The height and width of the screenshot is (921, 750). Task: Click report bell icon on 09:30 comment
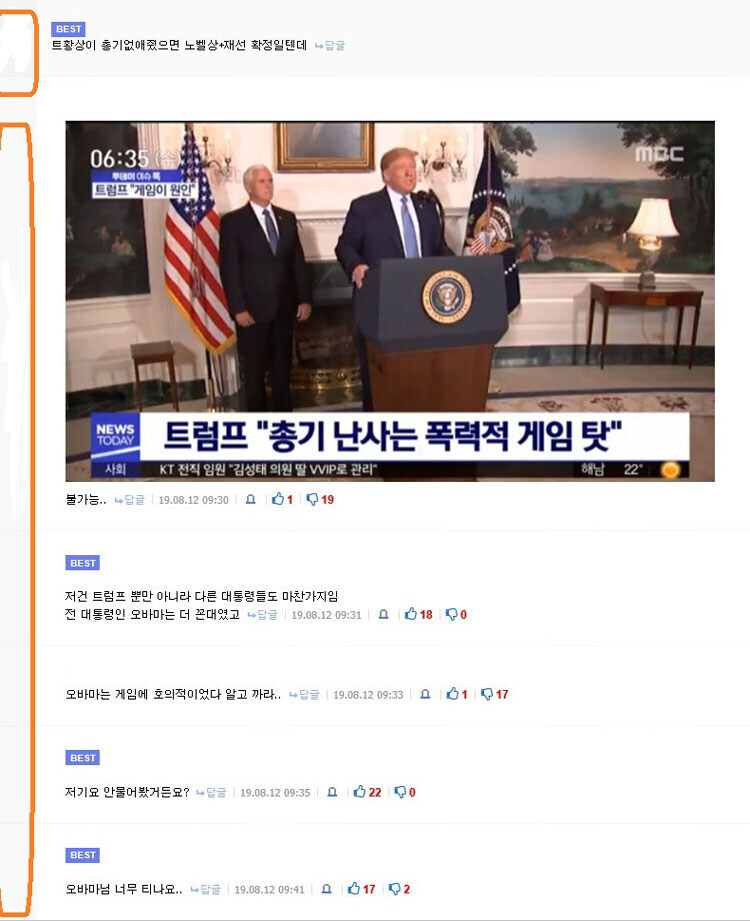[251, 499]
